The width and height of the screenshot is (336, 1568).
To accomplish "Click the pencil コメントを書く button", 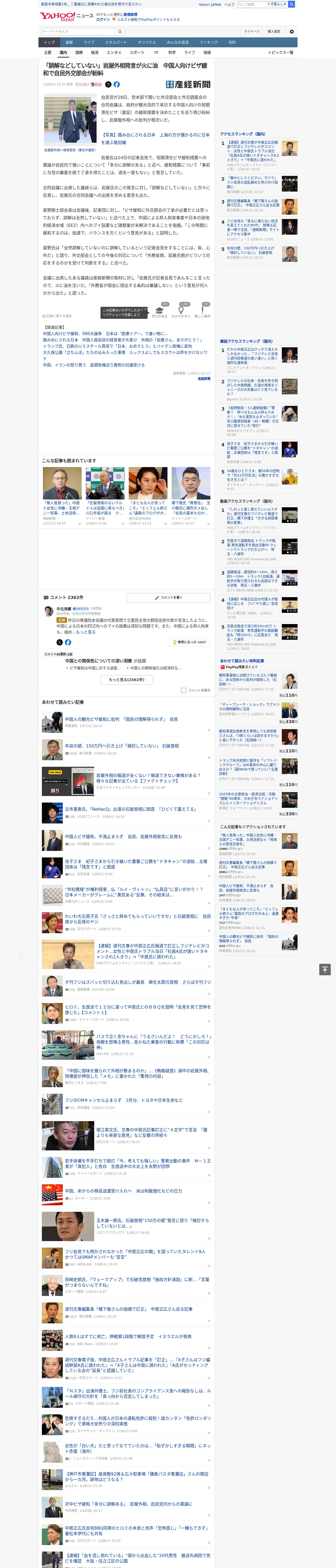I will [x=168, y=598].
